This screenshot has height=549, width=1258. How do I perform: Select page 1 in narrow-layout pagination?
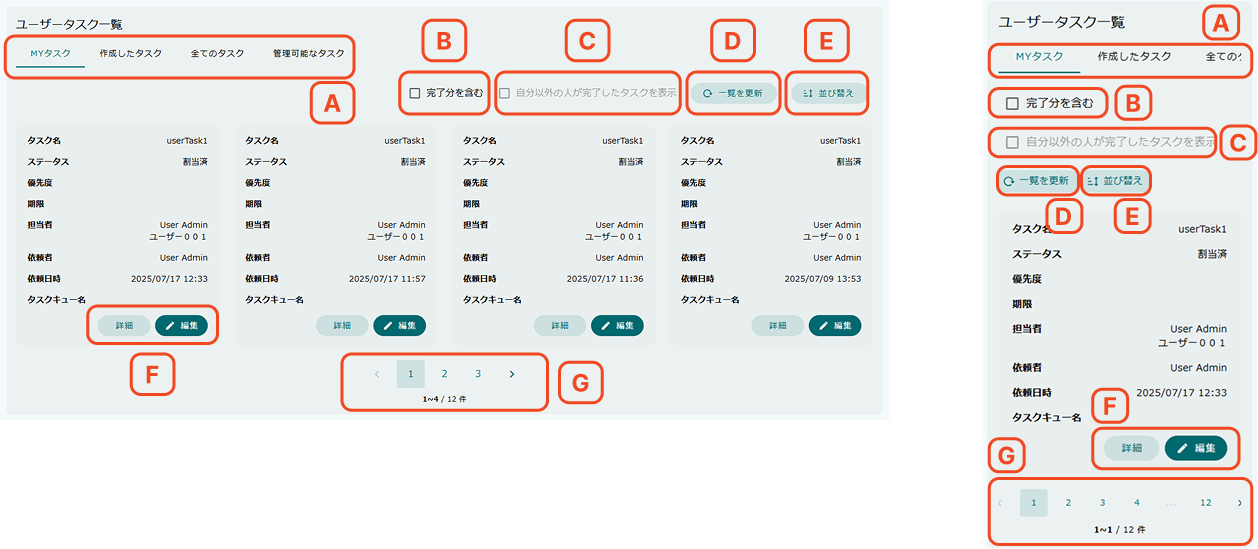pos(1034,503)
